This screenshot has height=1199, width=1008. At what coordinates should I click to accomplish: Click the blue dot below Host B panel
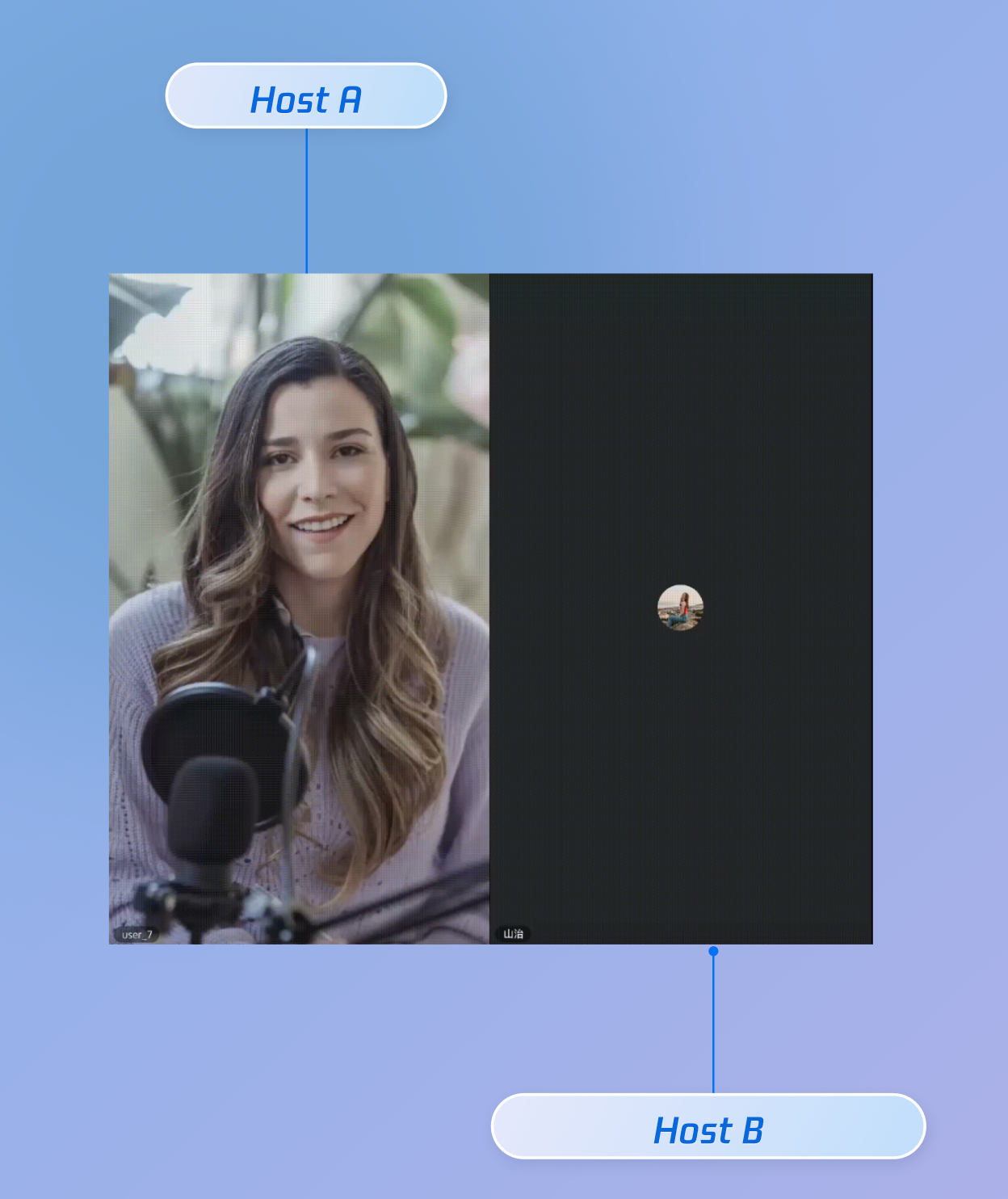[x=713, y=951]
